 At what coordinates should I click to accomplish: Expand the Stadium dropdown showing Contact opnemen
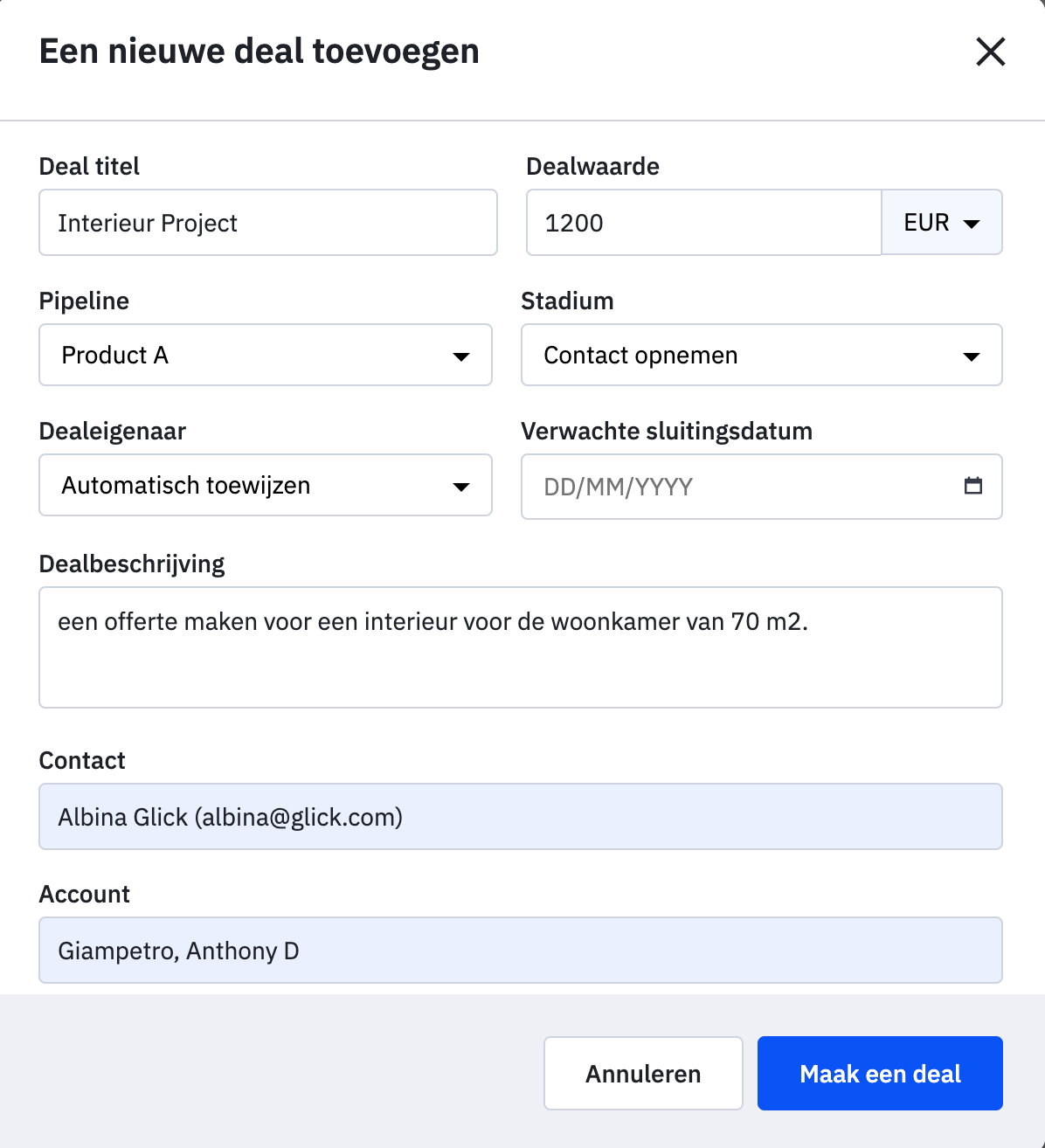(761, 355)
